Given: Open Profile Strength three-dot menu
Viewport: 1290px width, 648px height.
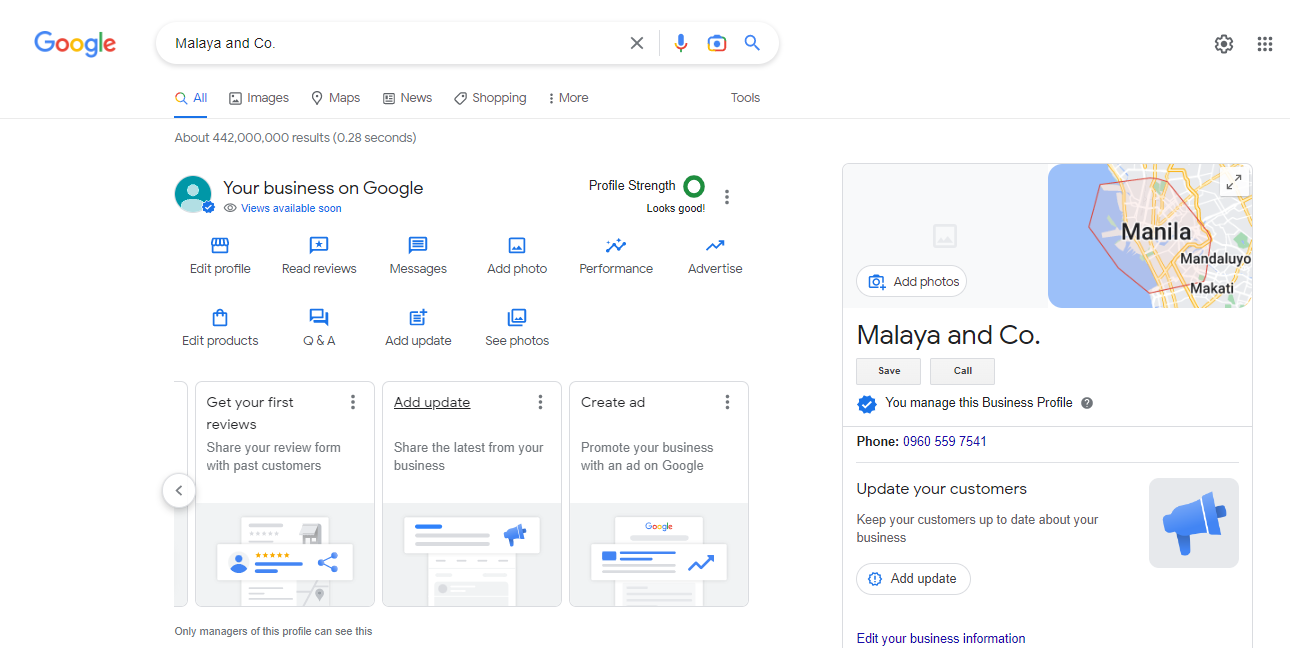Looking at the screenshot, I should (x=727, y=197).
